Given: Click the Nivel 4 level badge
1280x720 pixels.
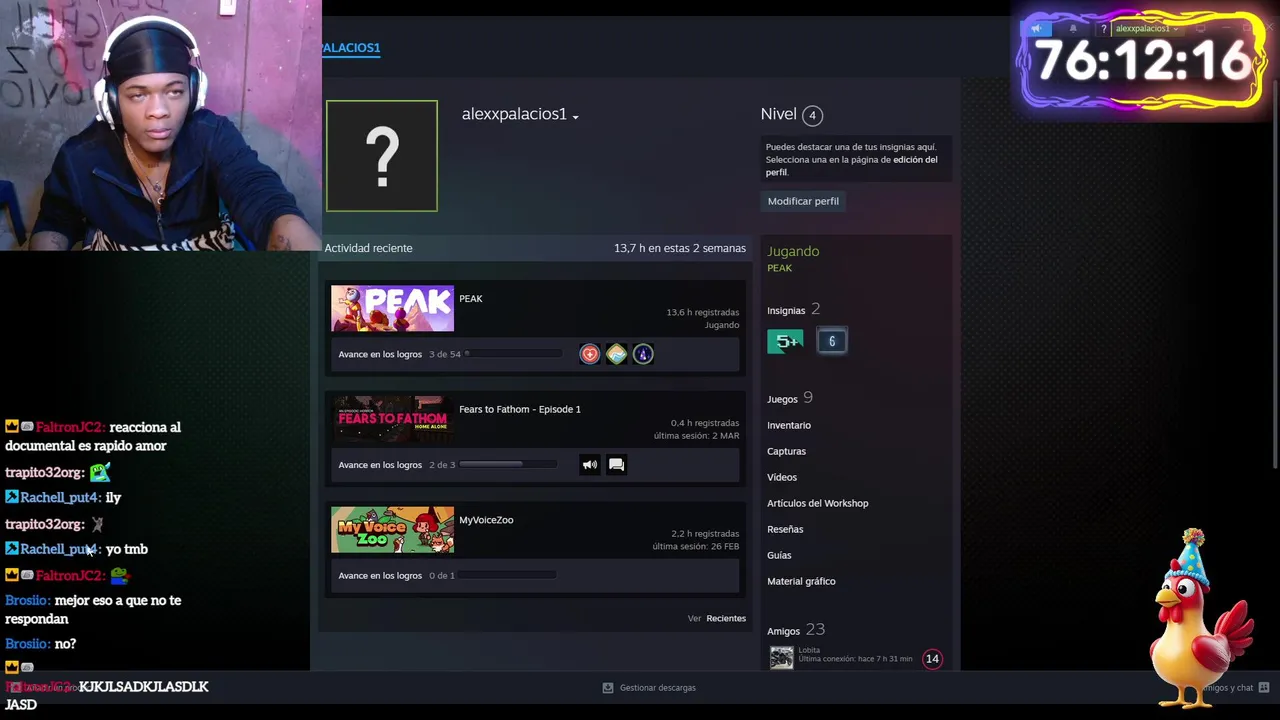Looking at the screenshot, I should tap(812, 115).
